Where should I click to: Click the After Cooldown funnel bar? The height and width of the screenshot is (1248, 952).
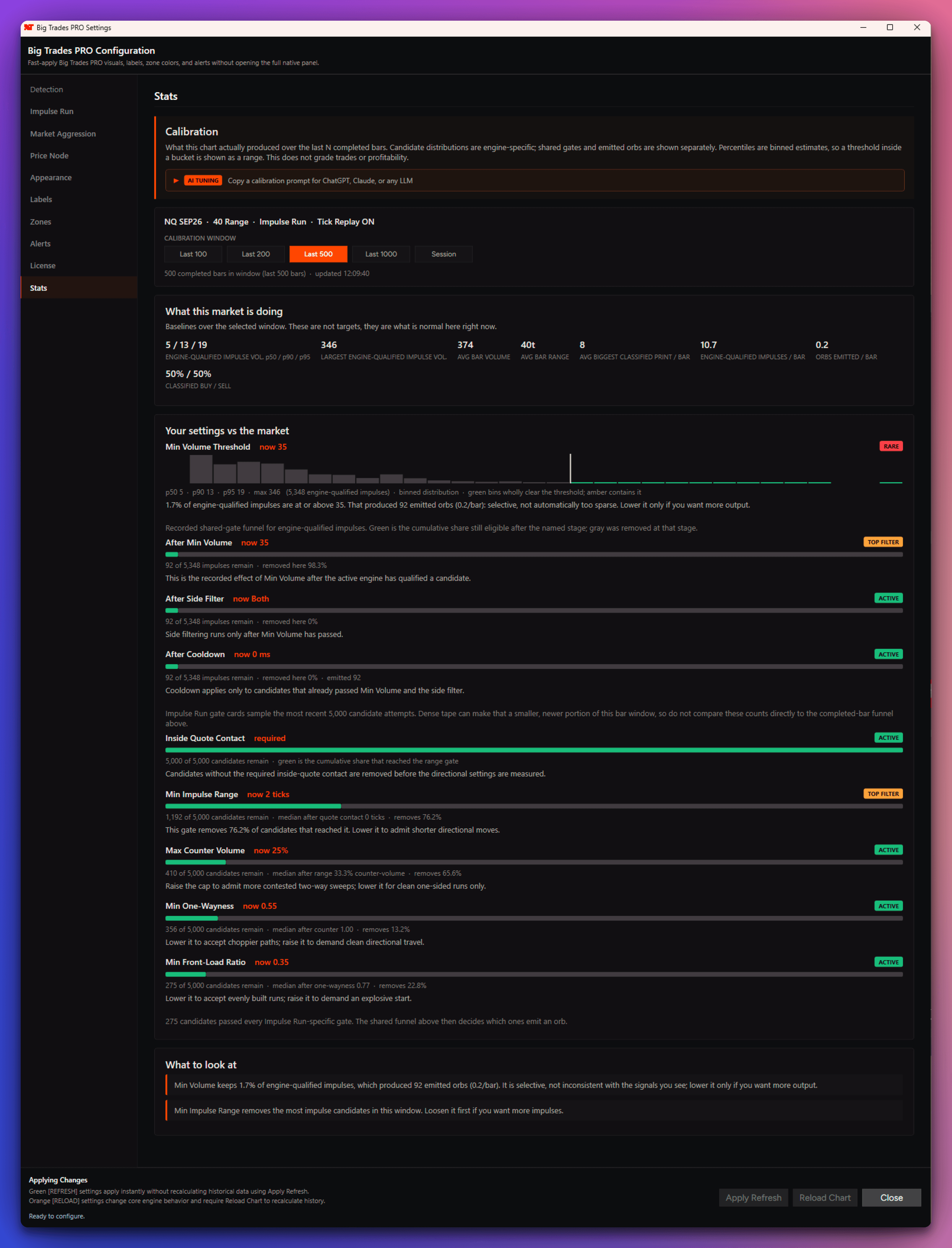(534, 667)
